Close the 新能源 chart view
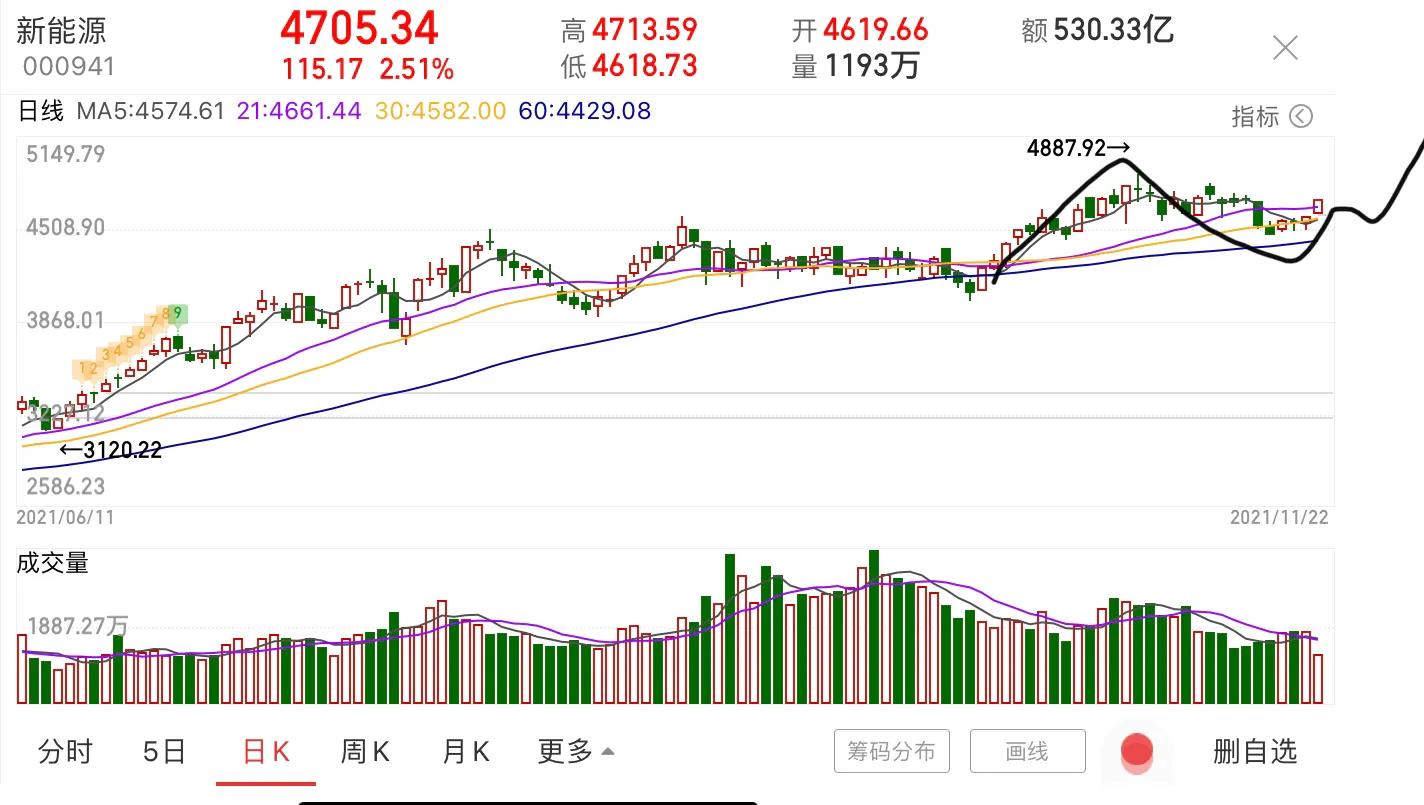The height and width of the screenshot is (805, 1424). (1285, 47)
